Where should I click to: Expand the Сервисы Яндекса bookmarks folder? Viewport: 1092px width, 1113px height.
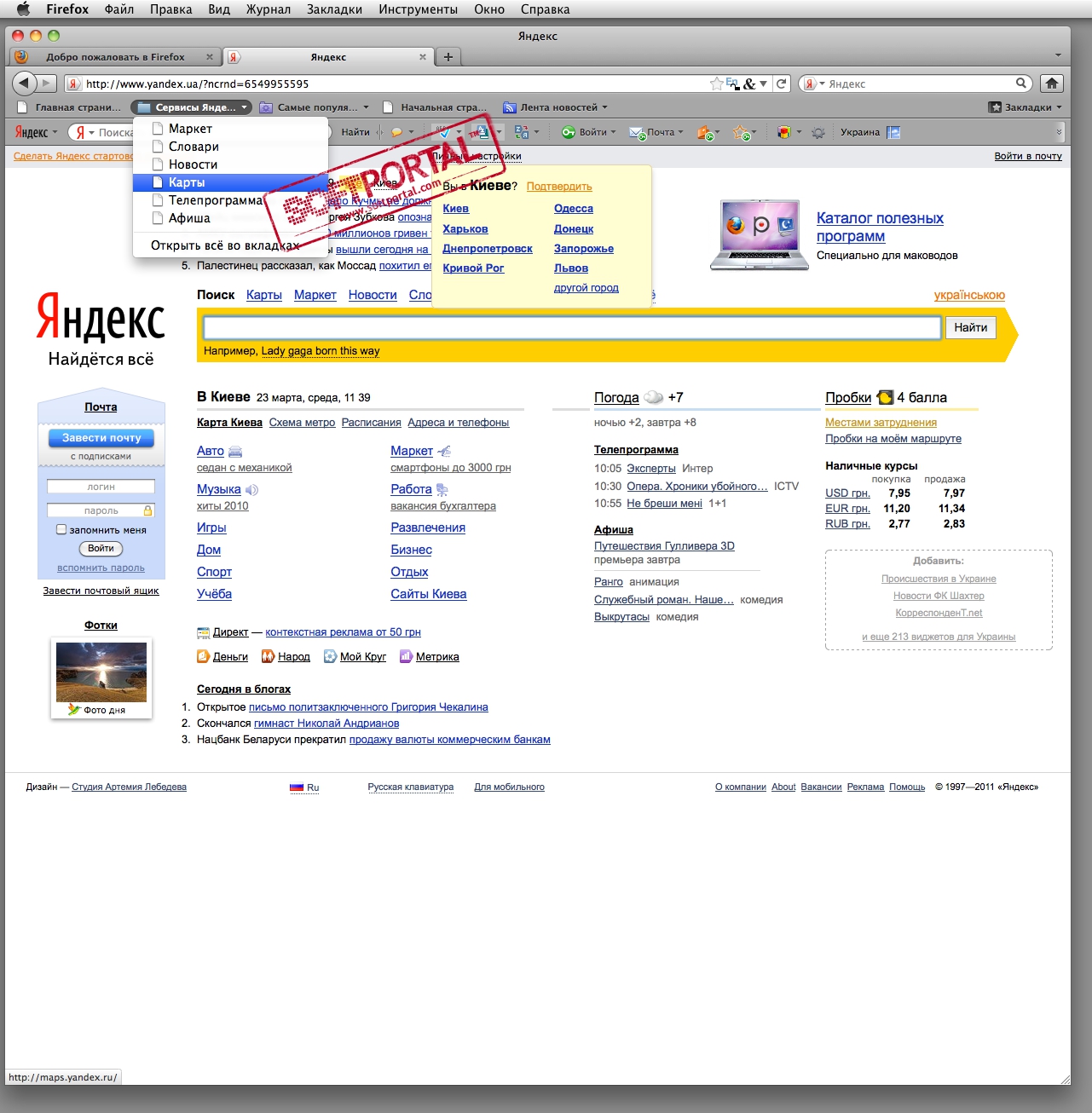(x=192, y=107)
